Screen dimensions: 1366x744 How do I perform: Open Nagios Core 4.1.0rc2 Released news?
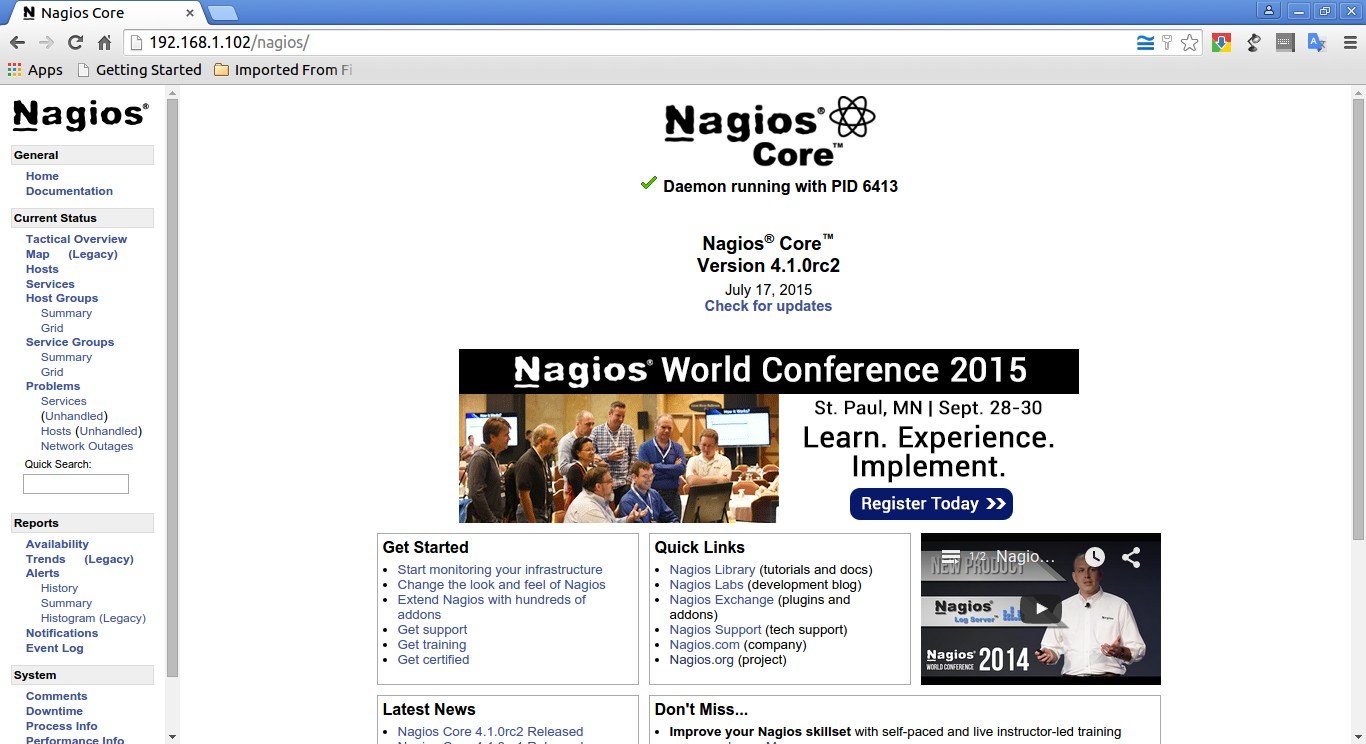(x=490, y=732)
